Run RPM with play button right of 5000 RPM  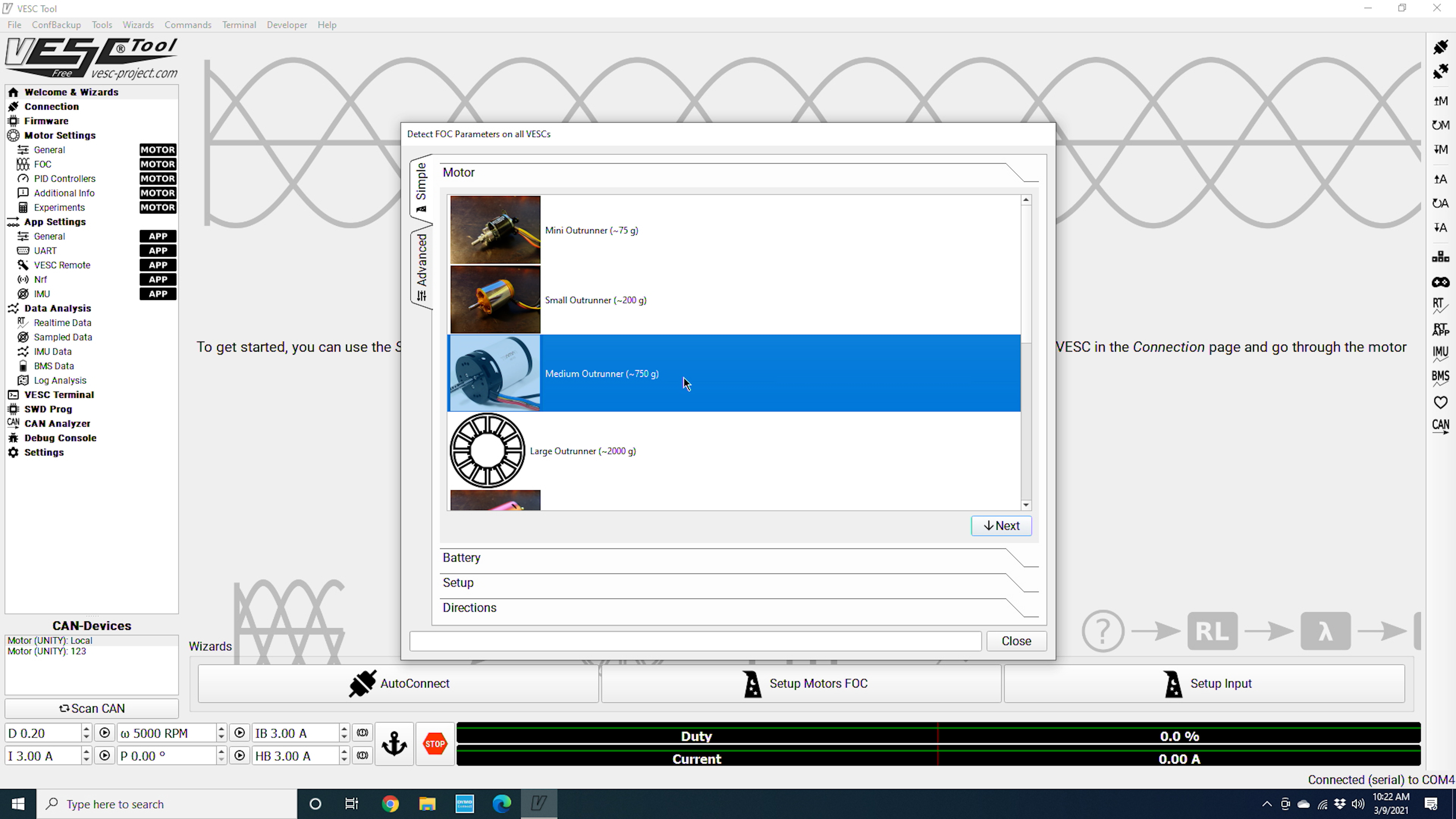click(240, 733)
